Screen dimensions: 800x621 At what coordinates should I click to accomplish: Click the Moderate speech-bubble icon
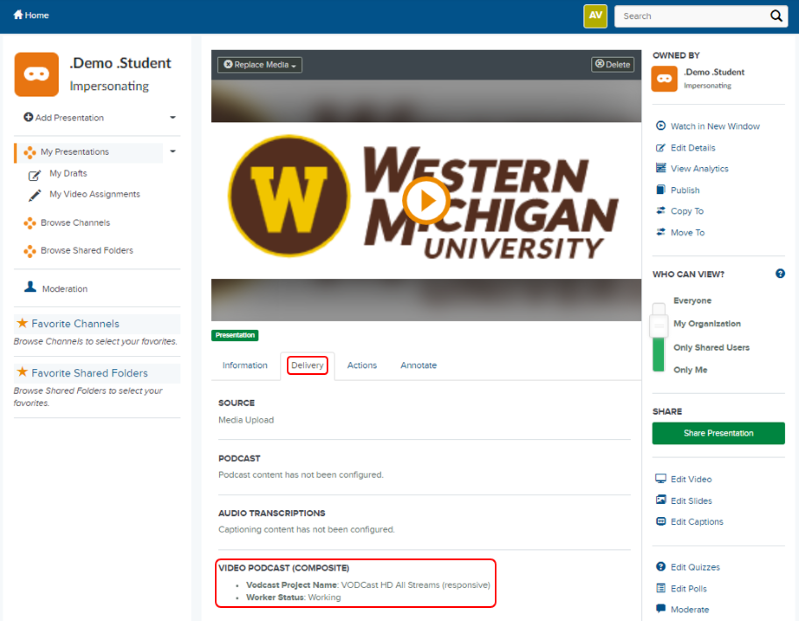click(x=661, y=609)
